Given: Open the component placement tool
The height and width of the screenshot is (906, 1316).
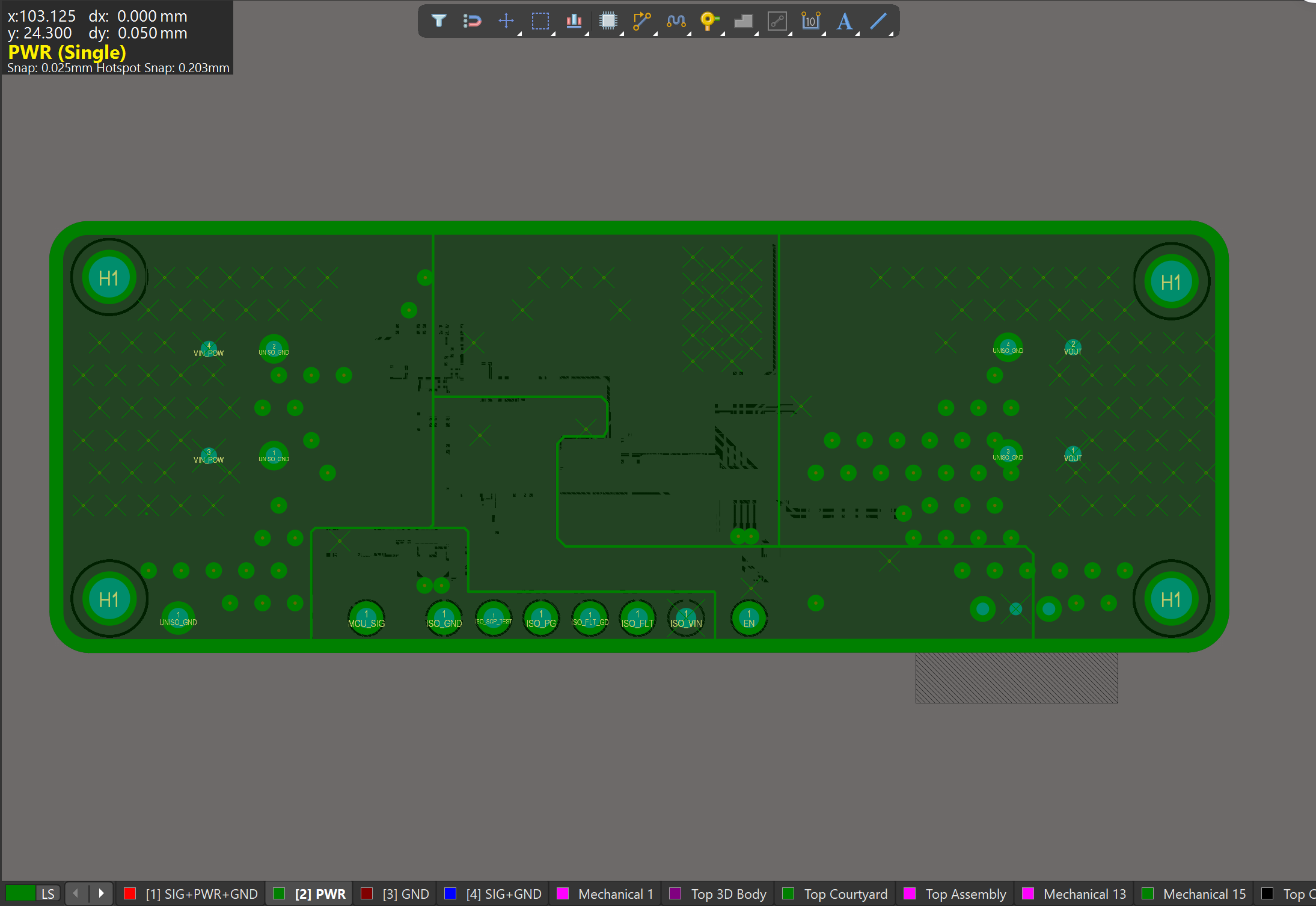Looking at the screenshot, I should (608, 21).
